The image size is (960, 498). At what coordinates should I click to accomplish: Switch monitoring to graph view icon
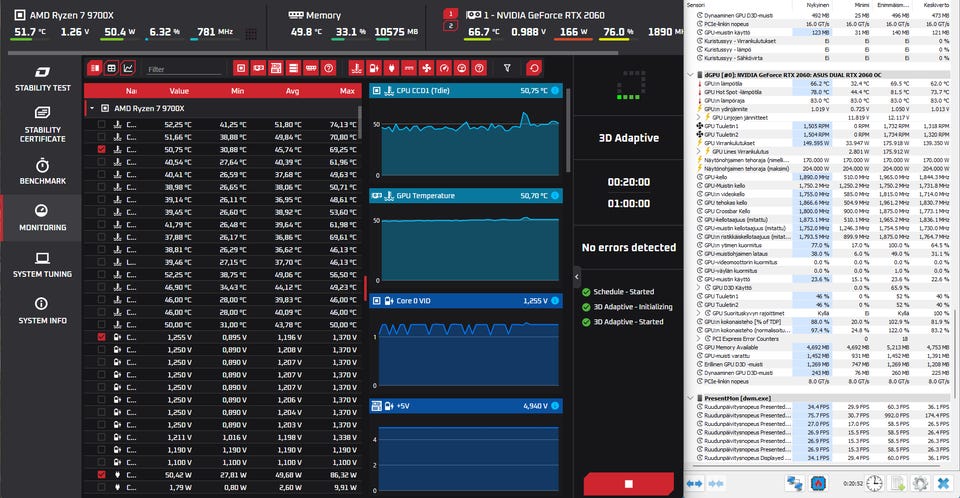tap(128, 68)
